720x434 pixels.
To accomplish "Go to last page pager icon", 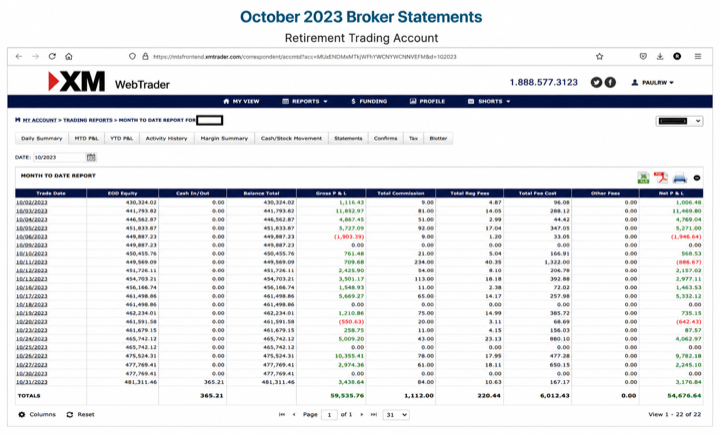I will (374, 415).
